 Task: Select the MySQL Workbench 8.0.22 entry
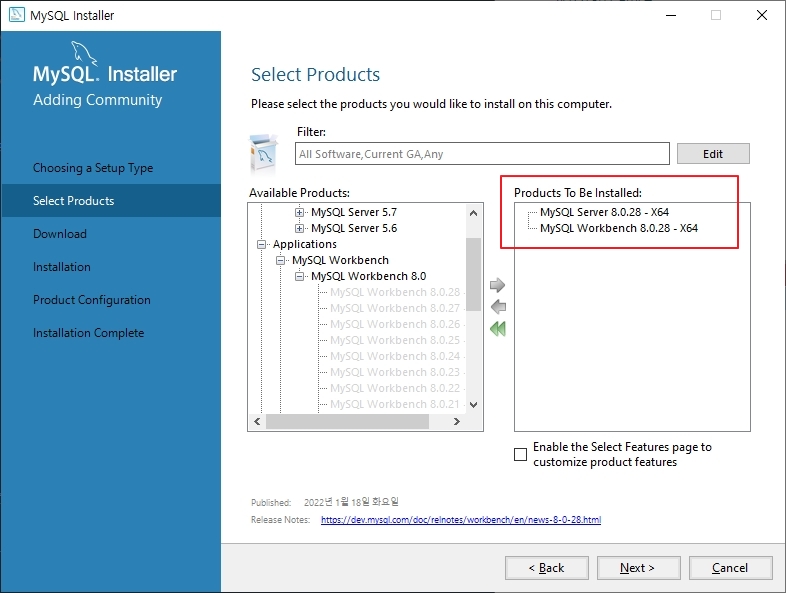pyautogui.click(x=395, y=388)
